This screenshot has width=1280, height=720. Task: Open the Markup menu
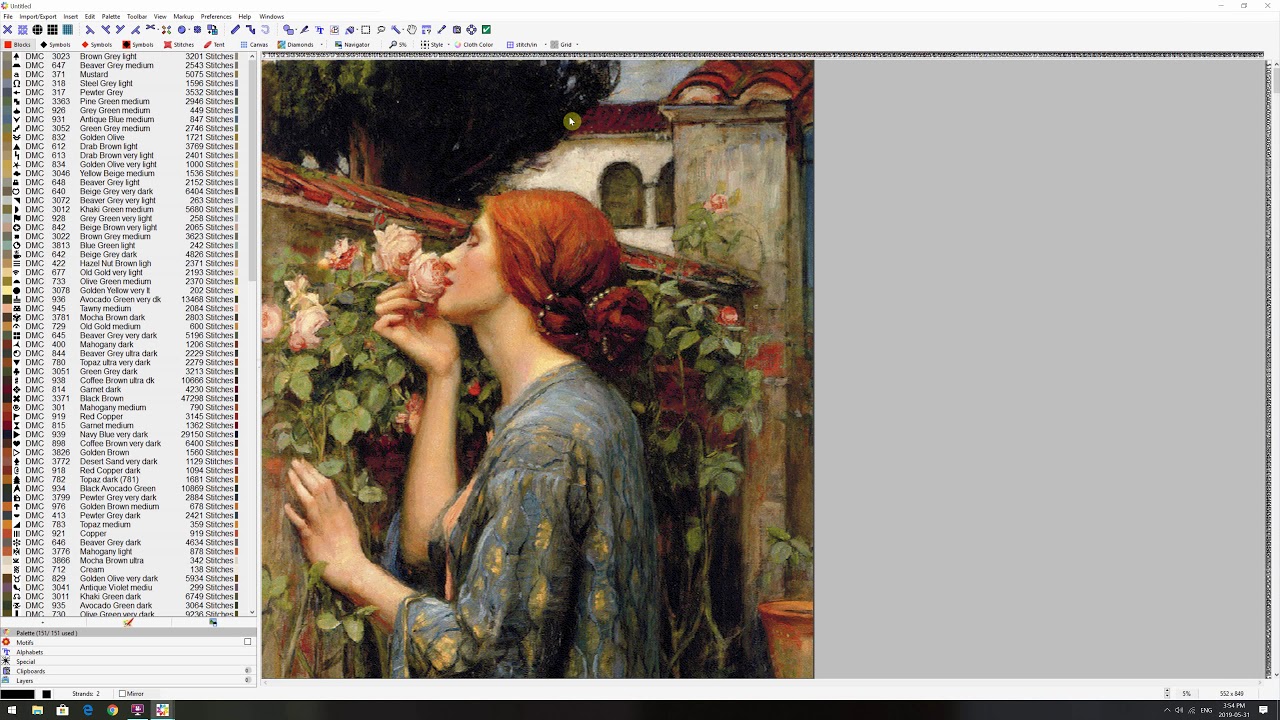[x=183, y=17]
